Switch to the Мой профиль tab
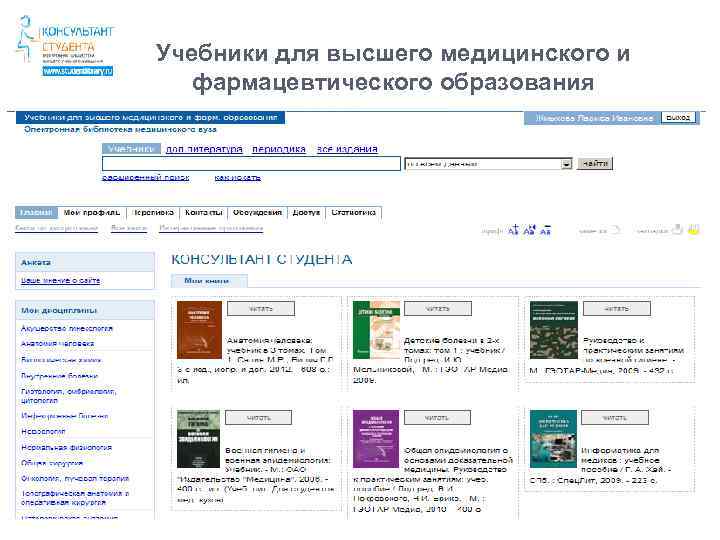 [x=91, y=212]
